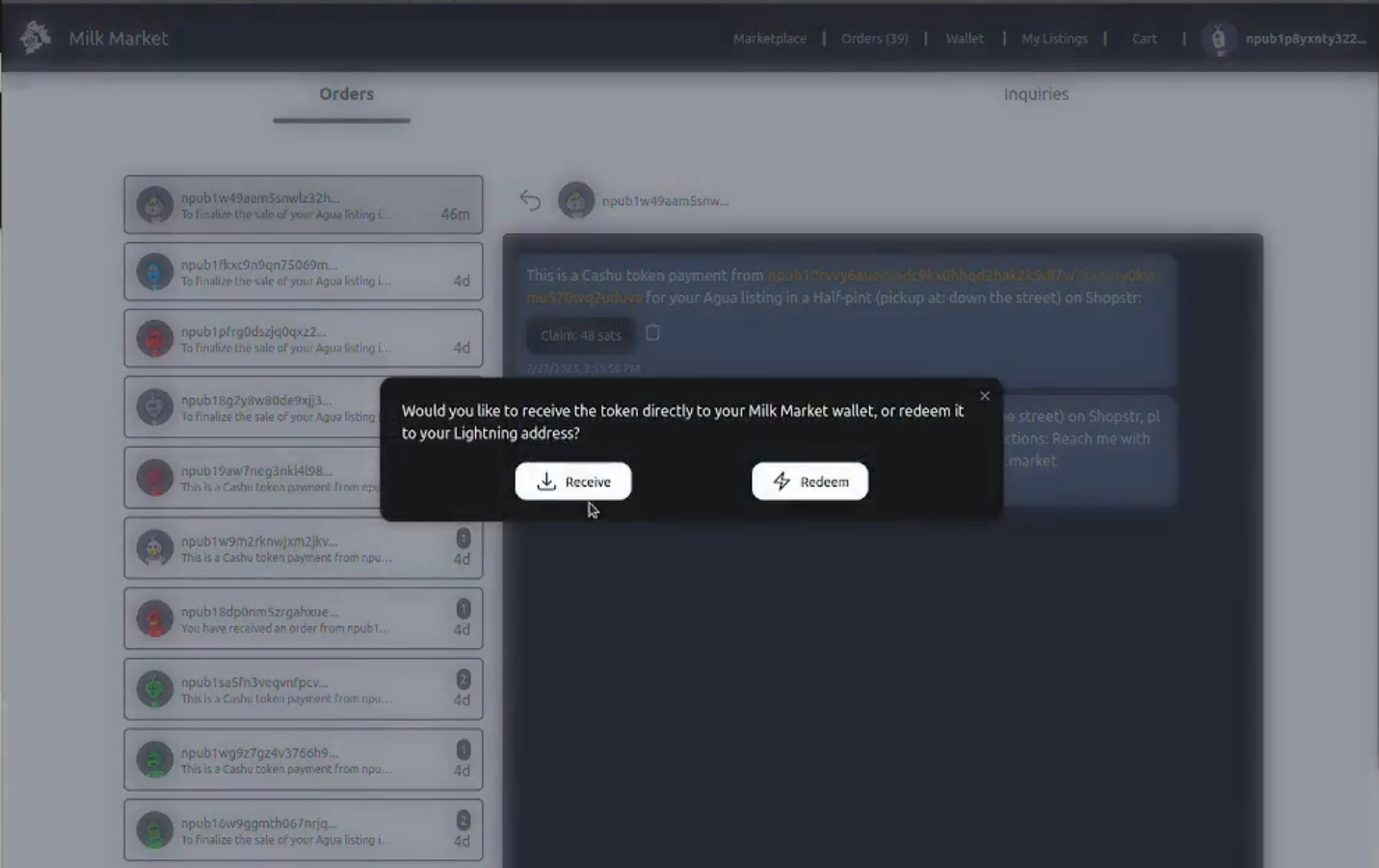Open Orders (39) in the navbar
Screen dimensions: 1379x868
(x=874, y=39)
